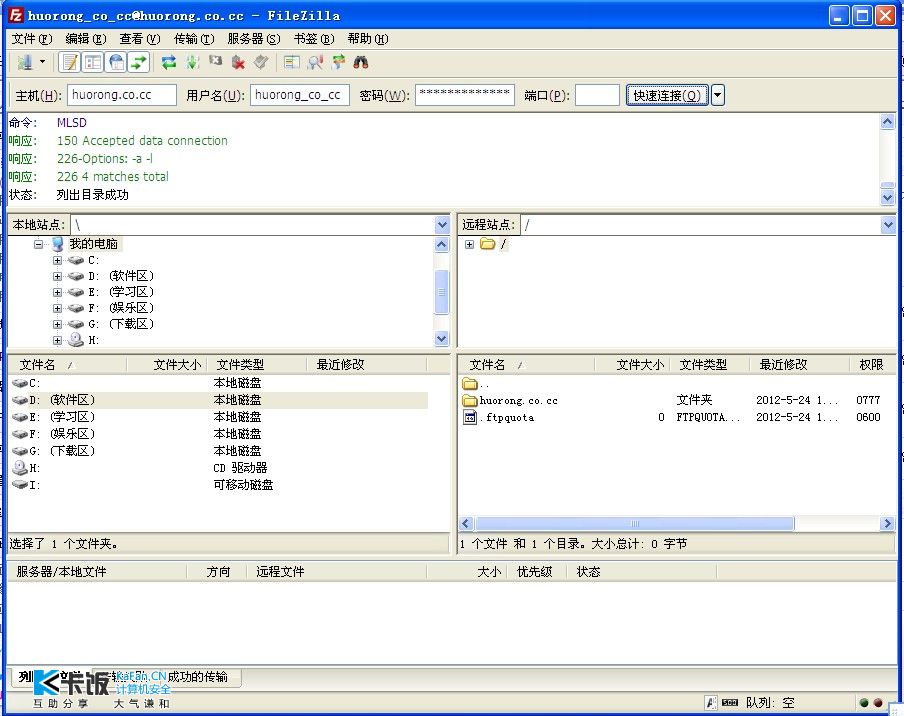Image resolution: width=904 pixels, height=716 pixels.
Task: Toggle processing of transfer queue
Action: tap(192, 62)
